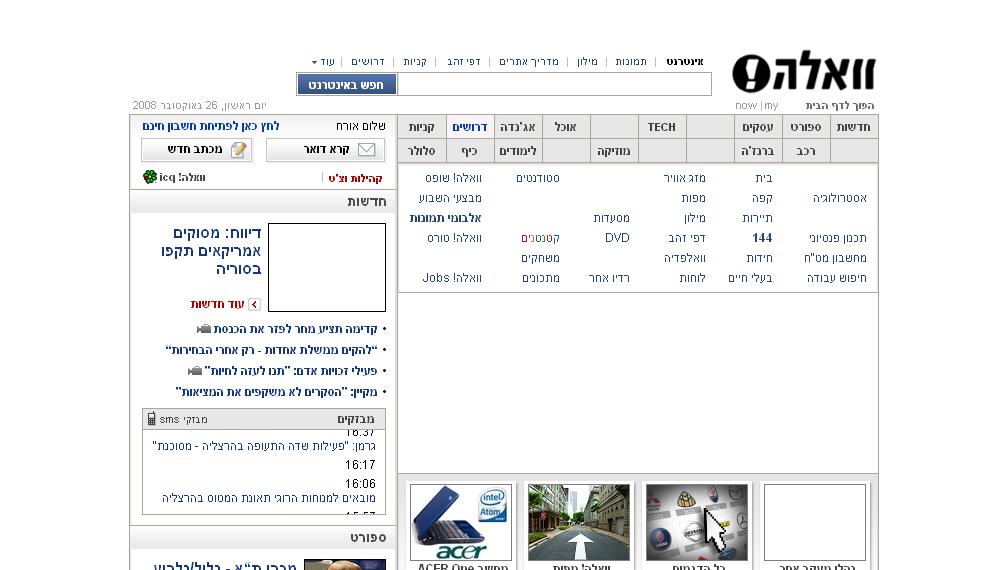Open the כיף tab

click(x=469, y=151)
